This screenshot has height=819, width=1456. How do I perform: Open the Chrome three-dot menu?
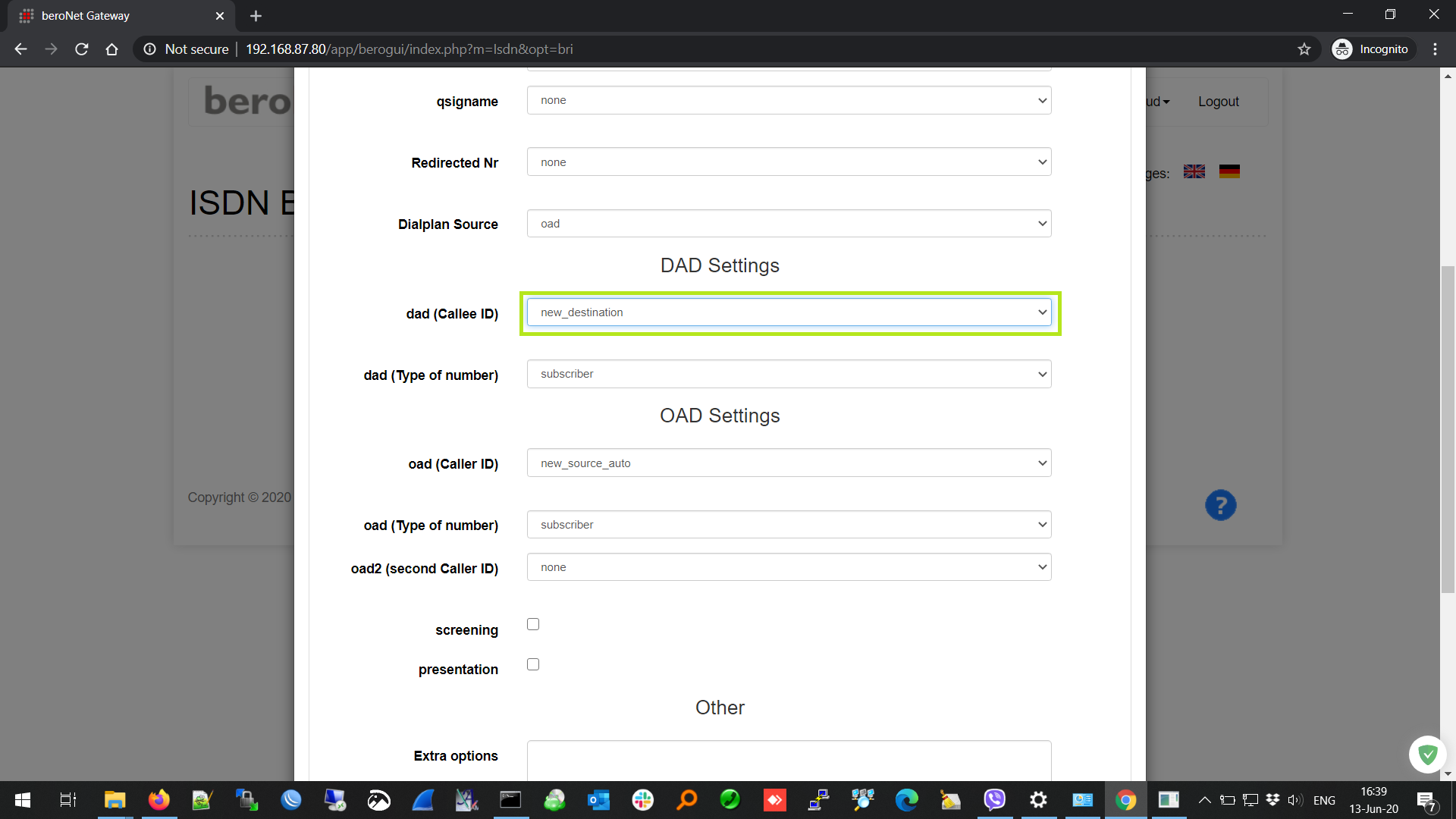point(1435,49)
